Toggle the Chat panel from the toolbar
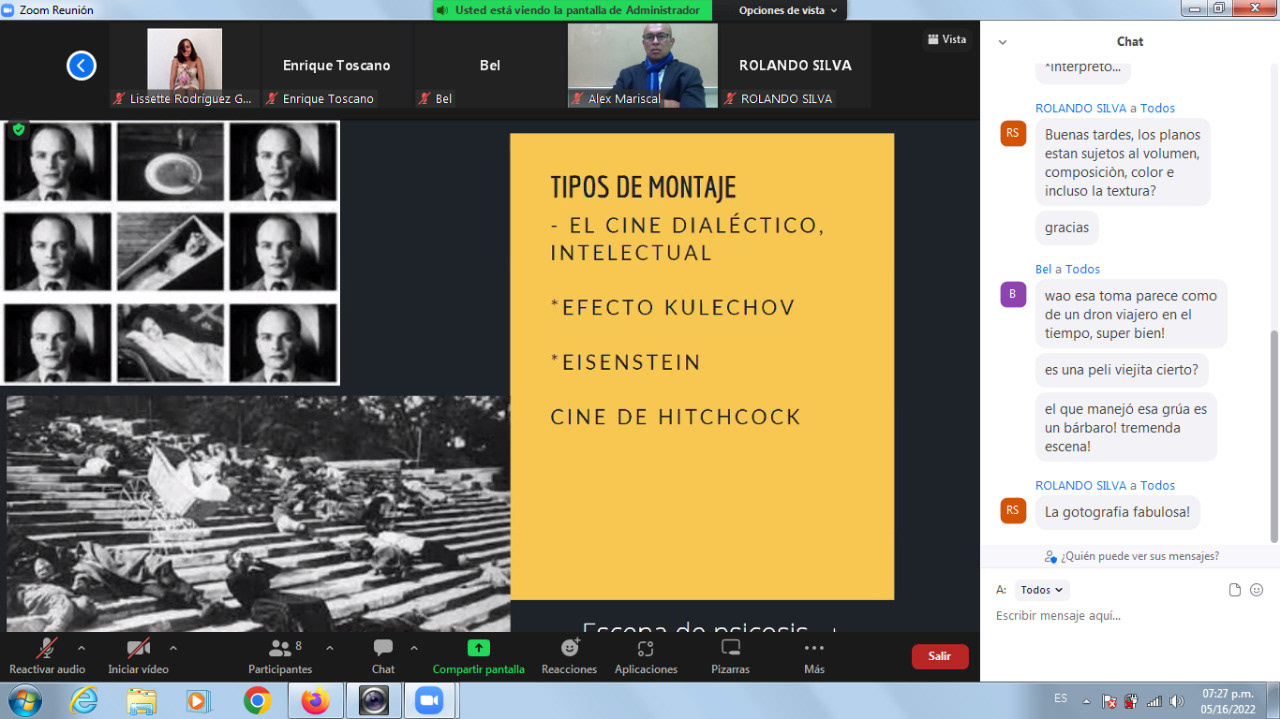This screenshot has width=1280, height=719. point(383,655)
